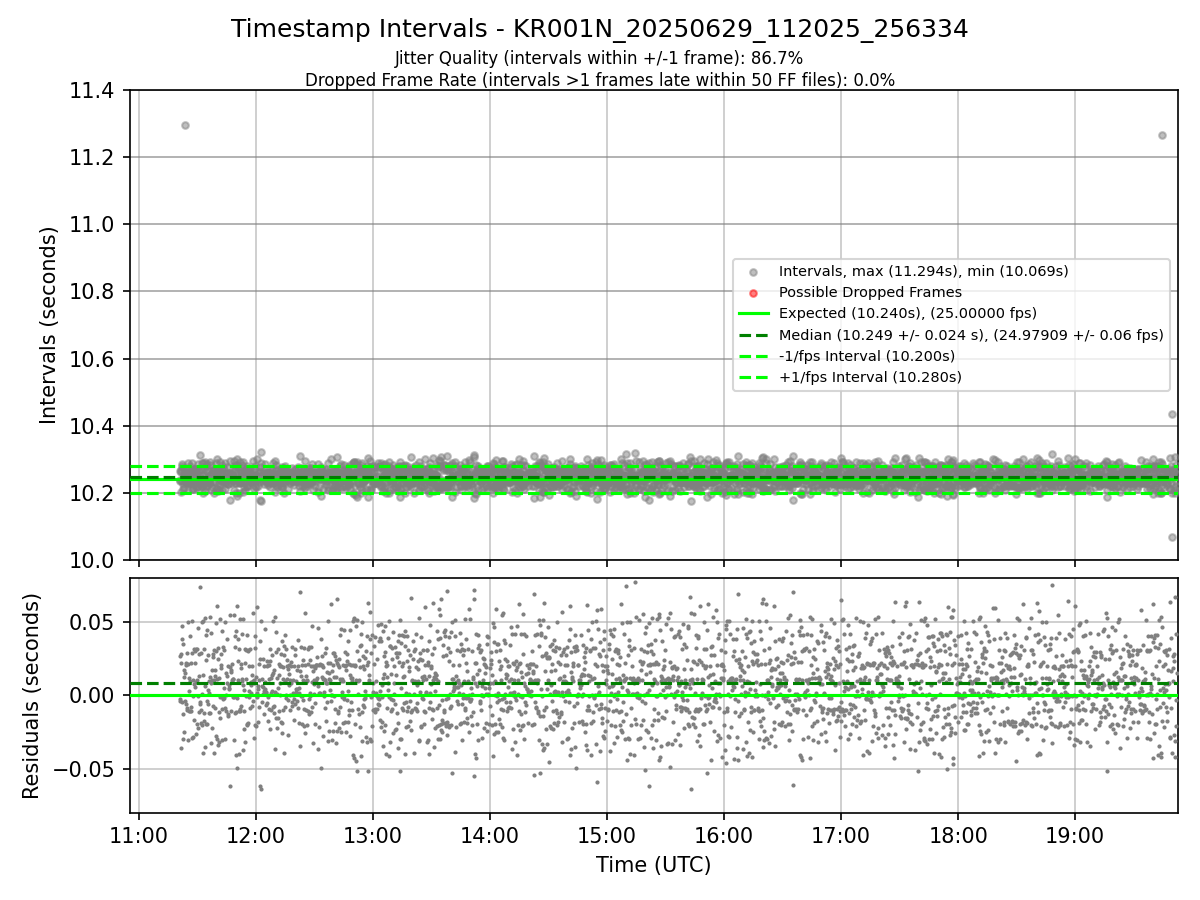
Task: Click the '11:00' time tick label
Action: (x=138, y=835)
